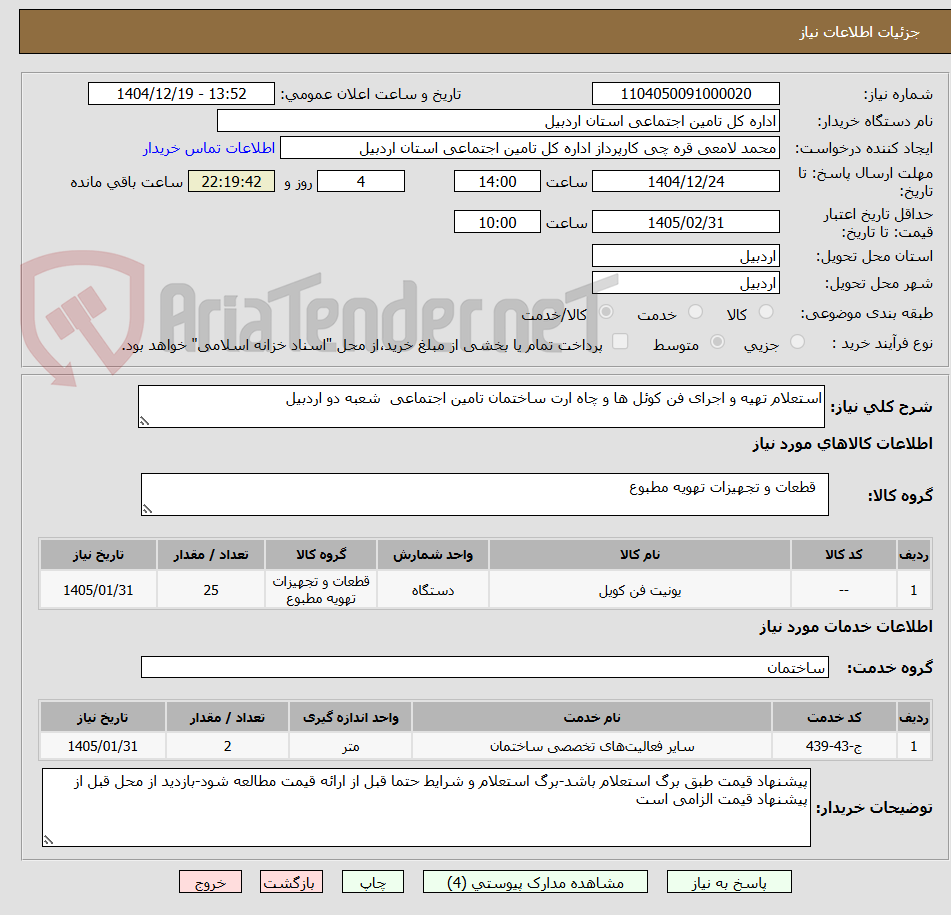
Task: Click the قطعات و تجهیزات تهویه مطبوع table cell
Action: [x=321, y=590]
